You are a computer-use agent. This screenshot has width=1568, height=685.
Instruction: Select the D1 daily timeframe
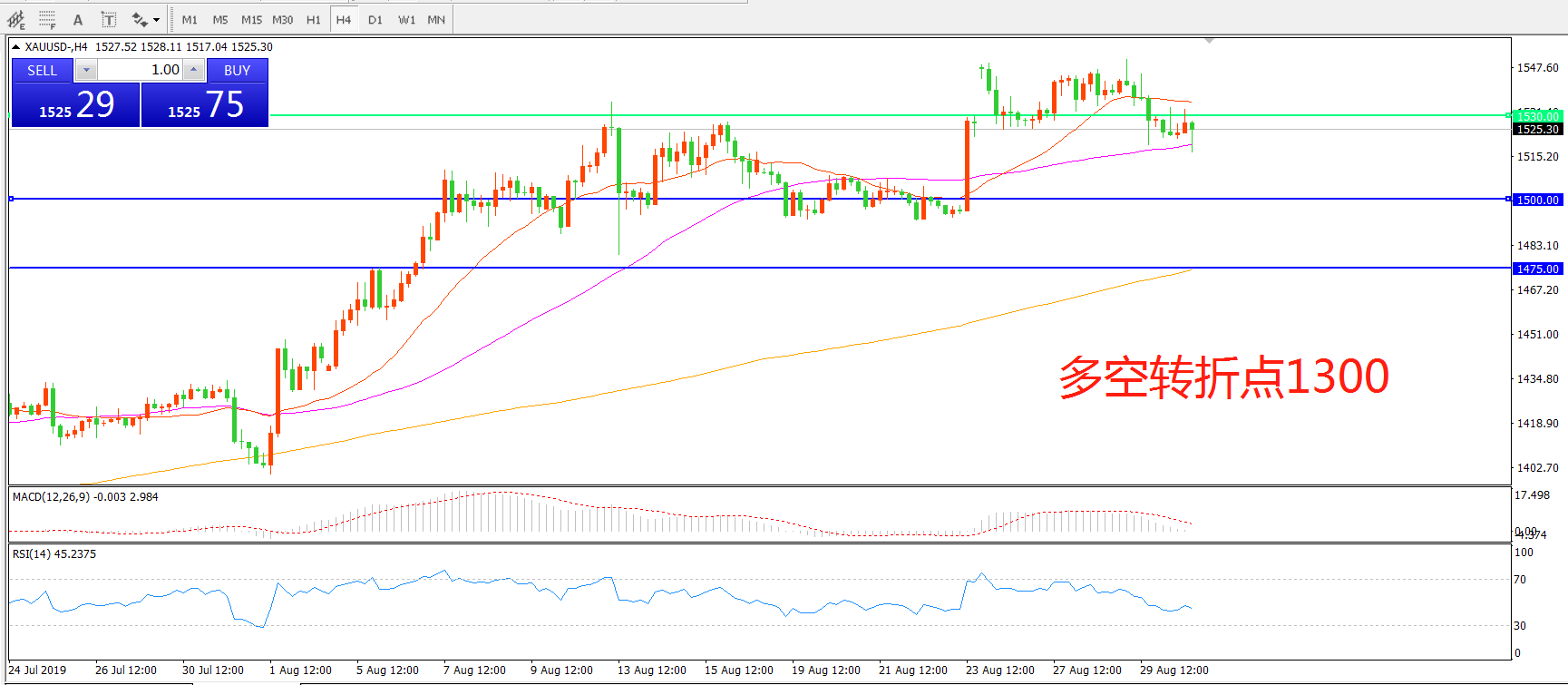[375, 19]
